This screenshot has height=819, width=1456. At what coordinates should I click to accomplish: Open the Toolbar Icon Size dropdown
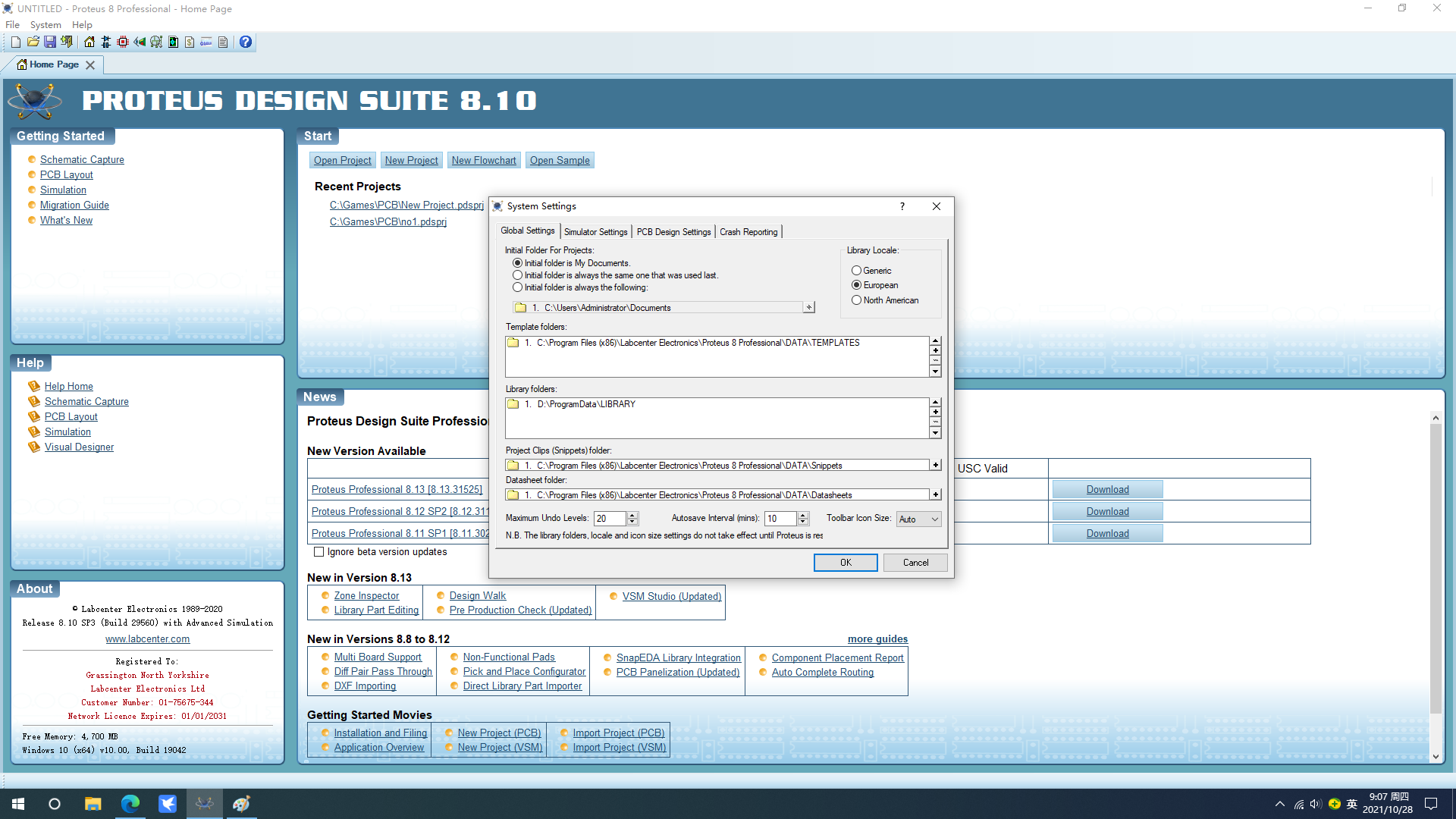point(918,519)
